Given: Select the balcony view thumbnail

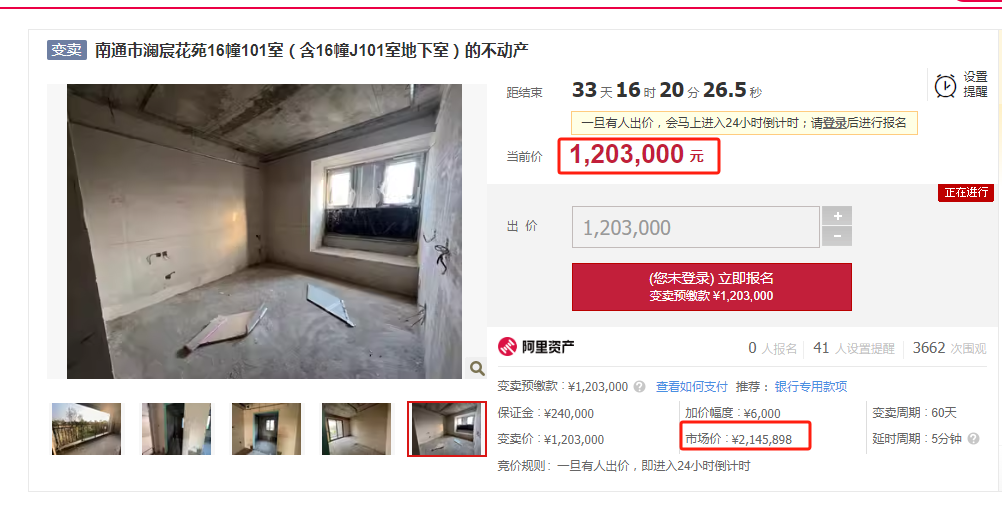Looking at the screenshot, I should tap(86, 429).
